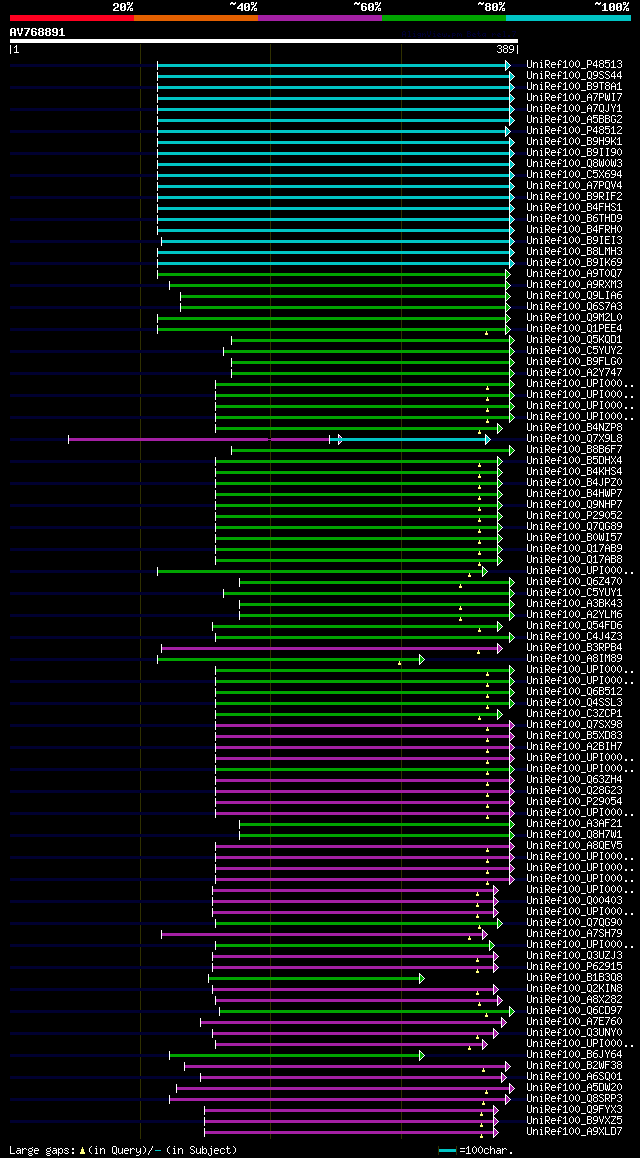Open hit UniRef100_B9H9K1
This screenshot has width=640, height=1158.
pyautogui.click(x=574, y=142)
